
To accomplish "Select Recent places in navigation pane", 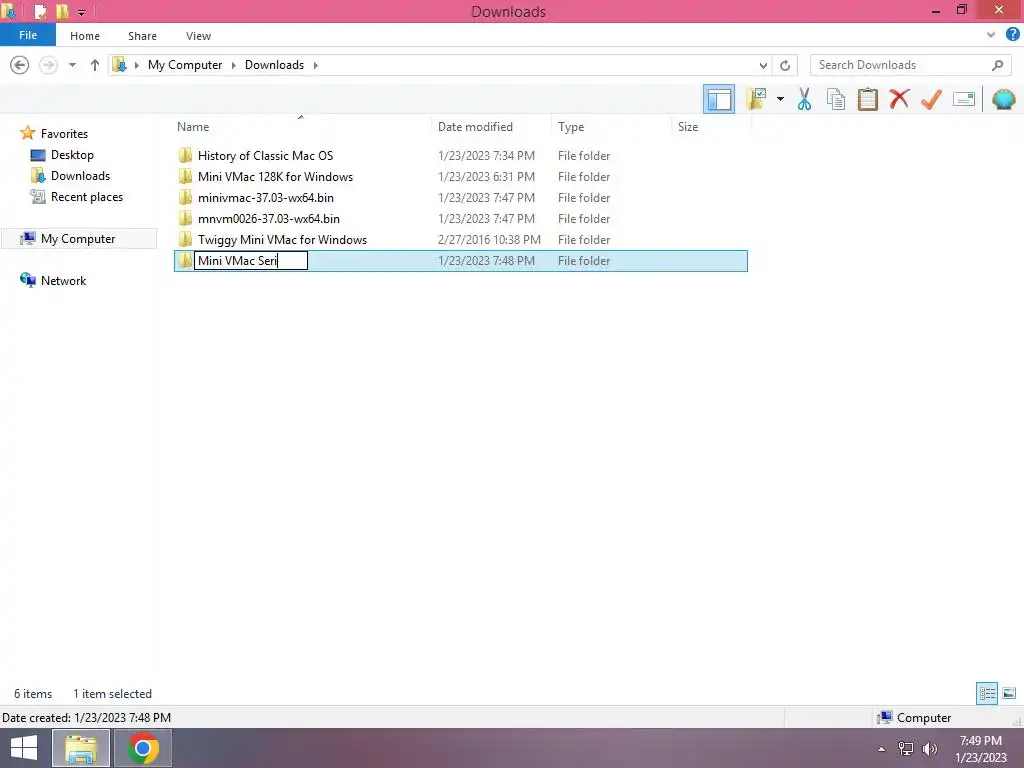I will click(x=87, y=197).
